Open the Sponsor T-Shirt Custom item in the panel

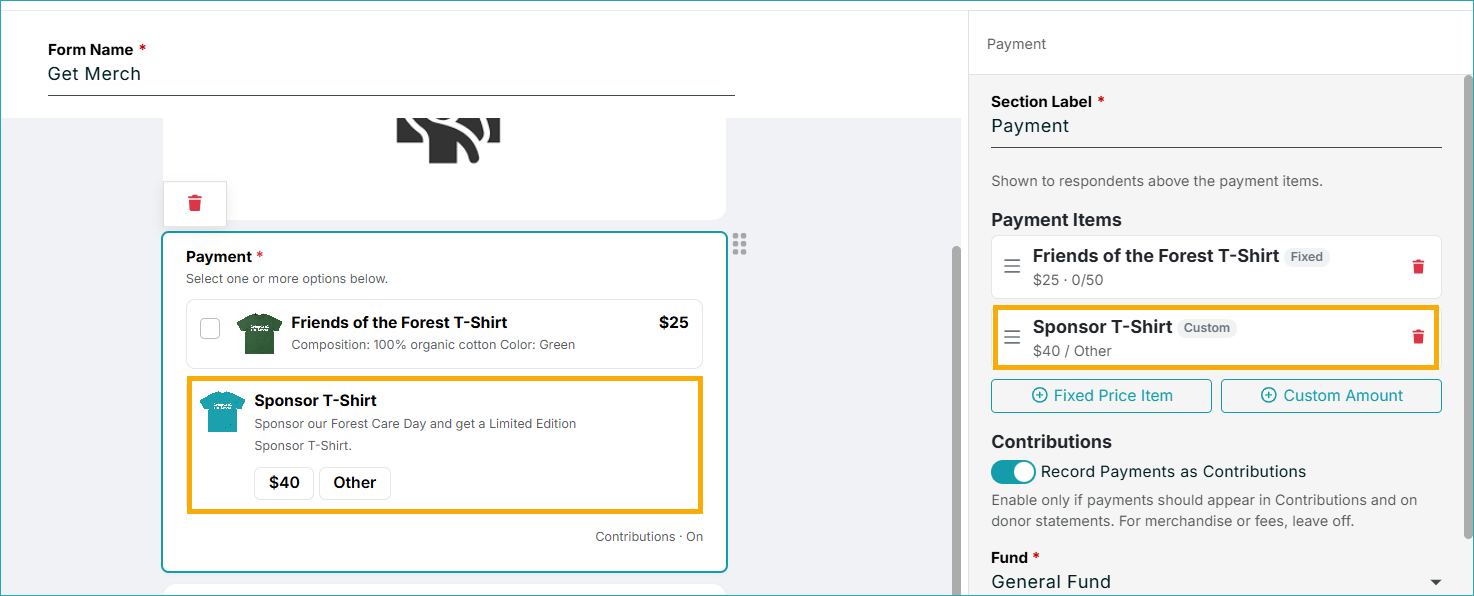click(x=1216, y=338)
